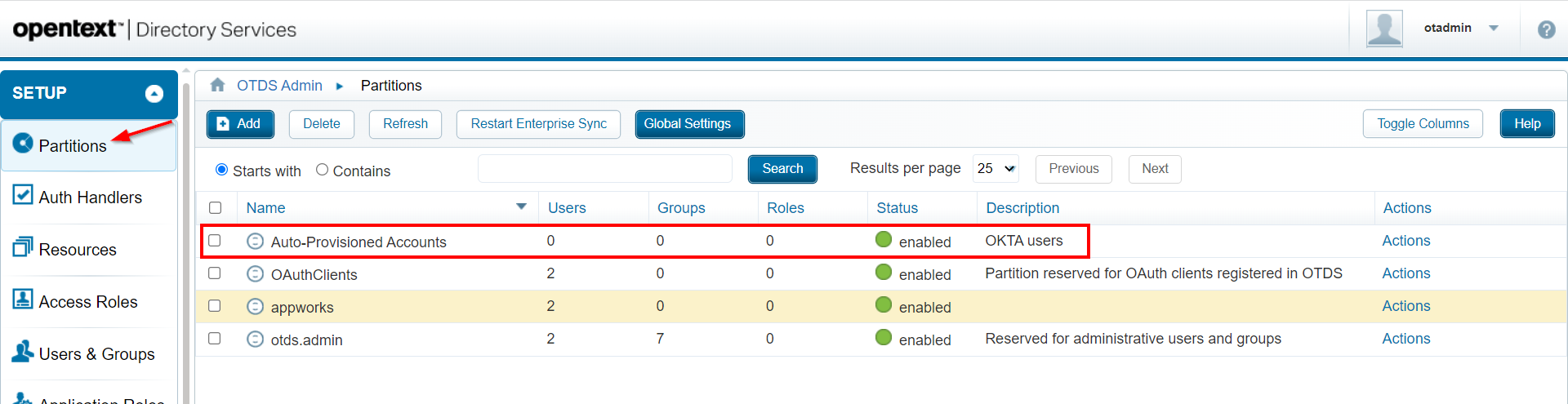Open the Name column sort arrow
This screenshot has width=1568, height=404.
tap(521, 207)
